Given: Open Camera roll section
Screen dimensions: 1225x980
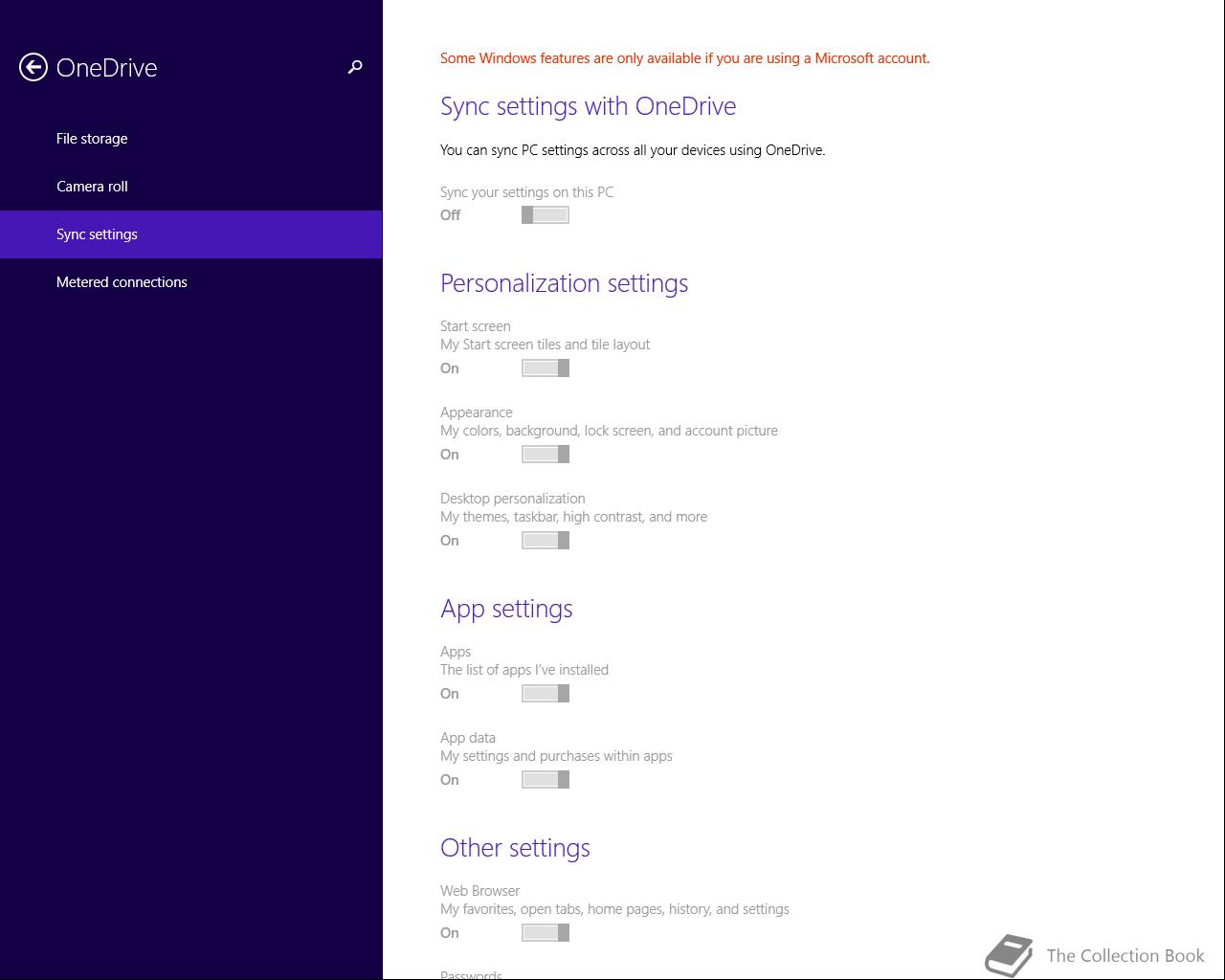Looking at the screenshot, I should point(191,187).
